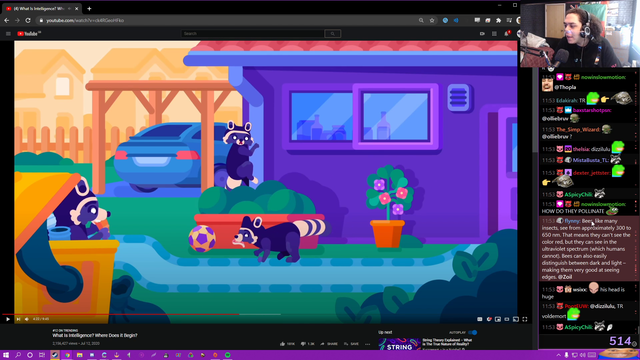Click the browser back arrow
The height and width of the screenshot is (360, 640).
pyautogui.click(x=7, y=20)
